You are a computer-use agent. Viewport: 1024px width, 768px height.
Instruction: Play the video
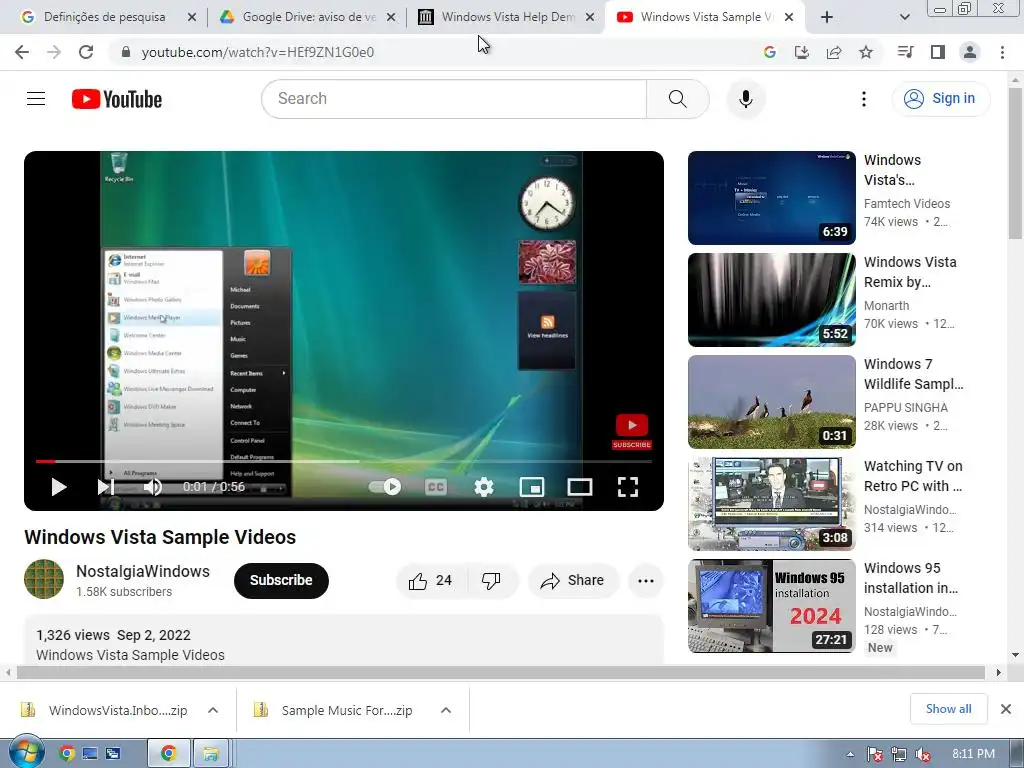pos(59,487)
